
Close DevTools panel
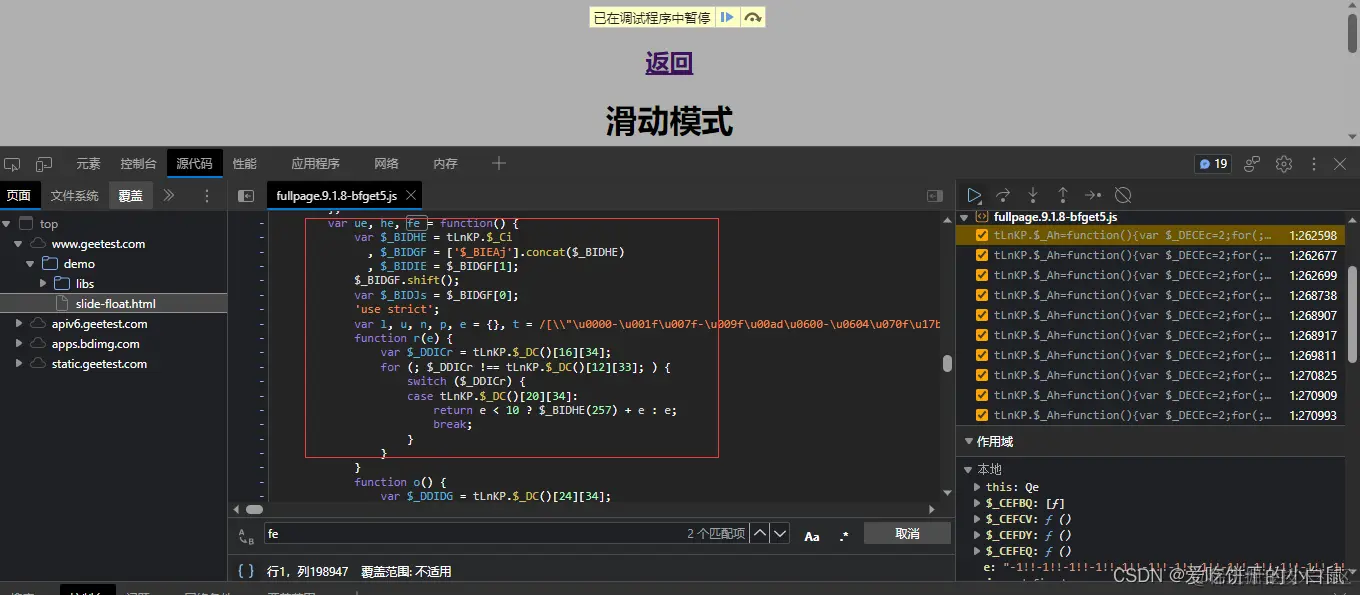point(1340,164)
